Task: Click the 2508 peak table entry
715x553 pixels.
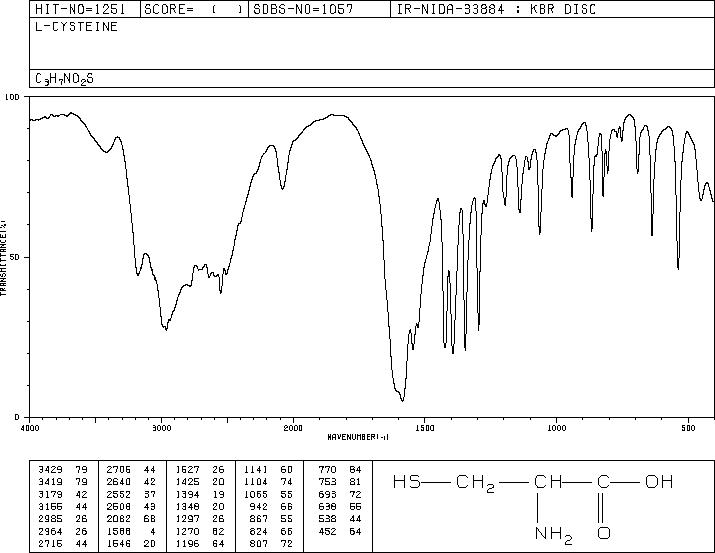Action: click(x=119, y=506)
